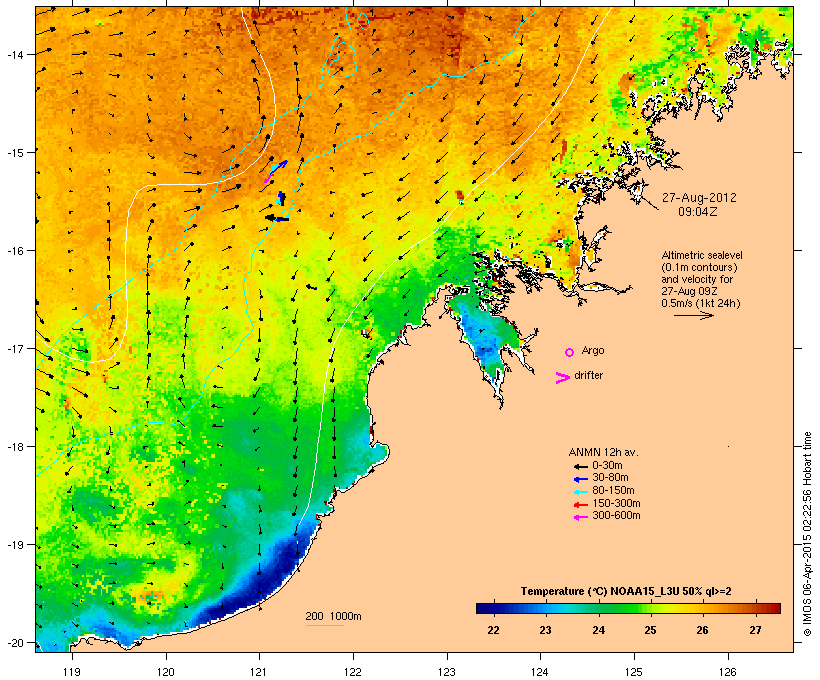Click the 150-300m depth label
This screenshot has width=820, height=680.
pos(616,503)
